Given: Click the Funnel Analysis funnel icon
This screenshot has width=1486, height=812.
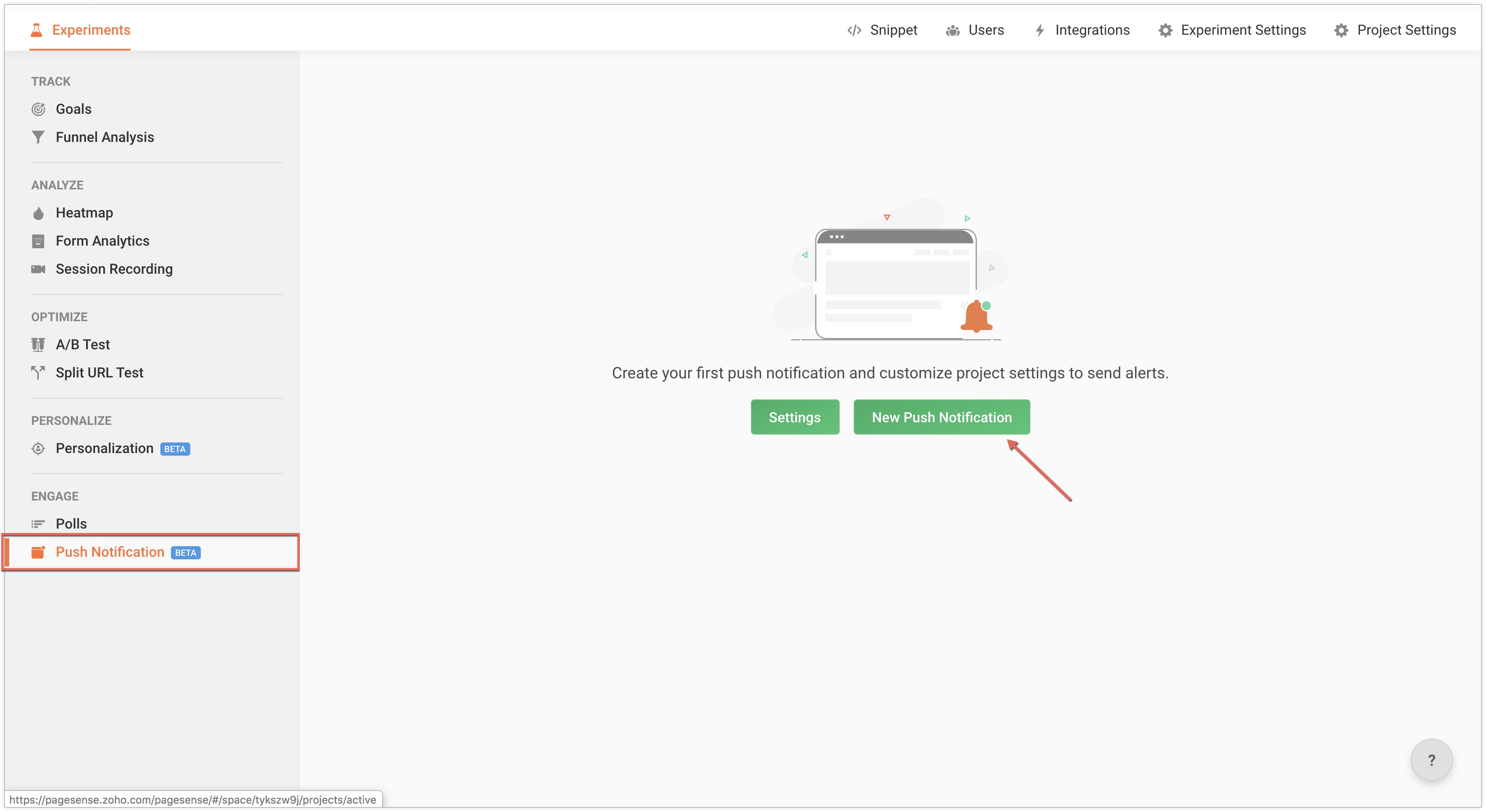Looking at the screenshot, I should click(38, 137).
